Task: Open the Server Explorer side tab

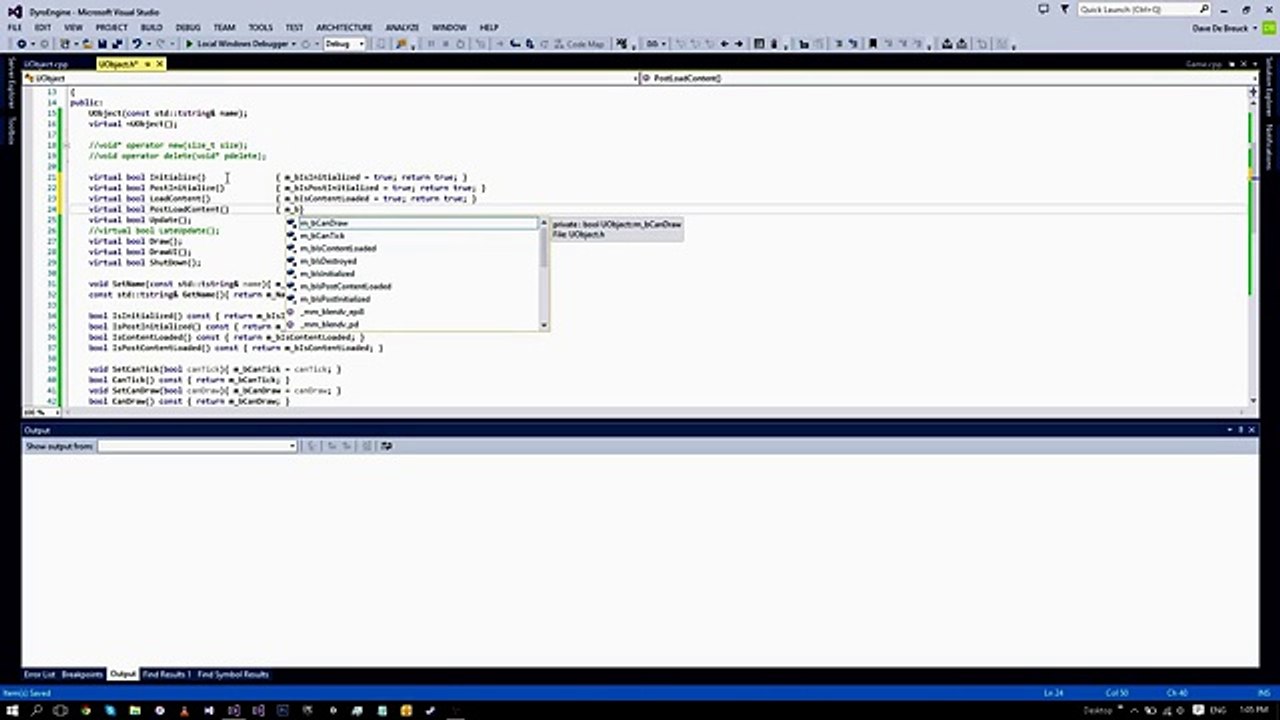Action: coord(11,83)
